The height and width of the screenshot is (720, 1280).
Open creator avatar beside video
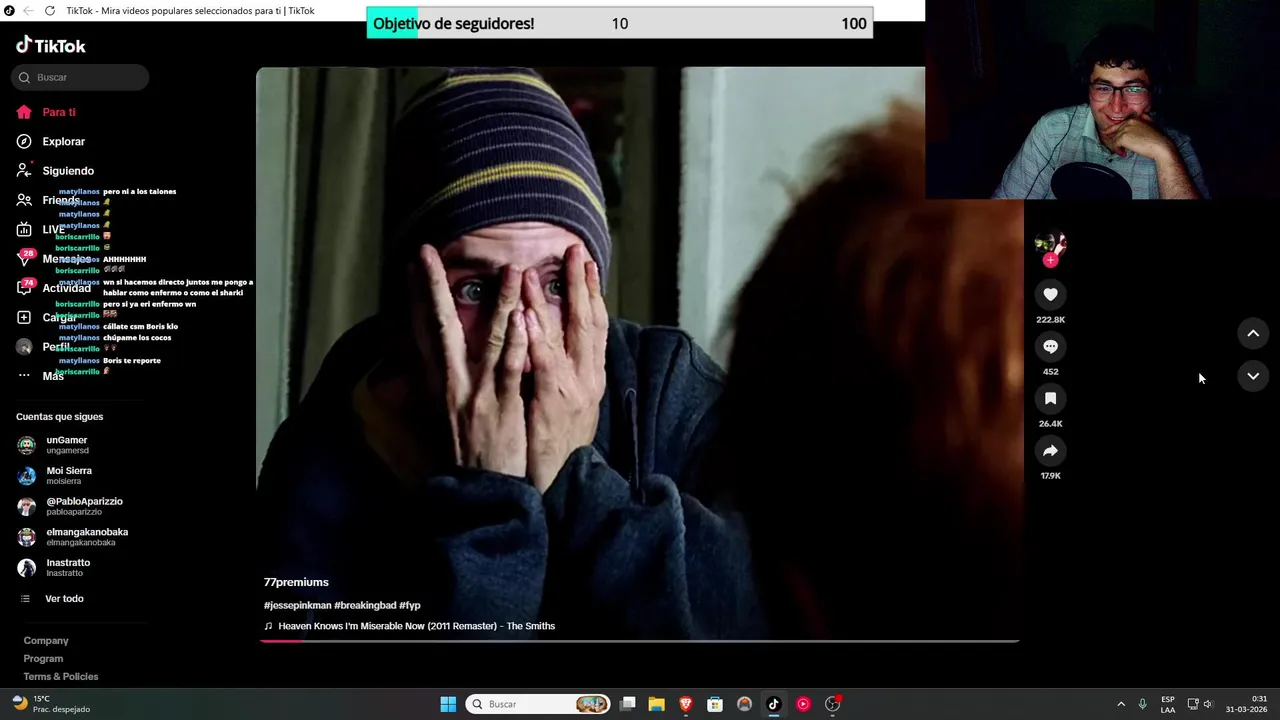(x=1050, y=243)
